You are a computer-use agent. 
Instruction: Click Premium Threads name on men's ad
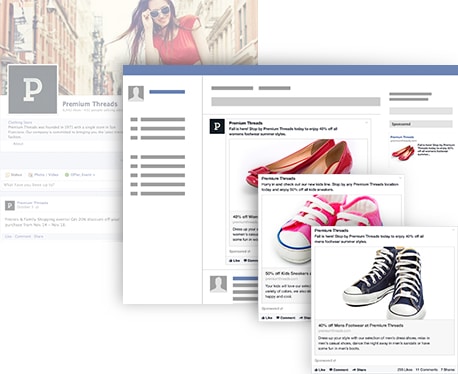coord(331,230)
